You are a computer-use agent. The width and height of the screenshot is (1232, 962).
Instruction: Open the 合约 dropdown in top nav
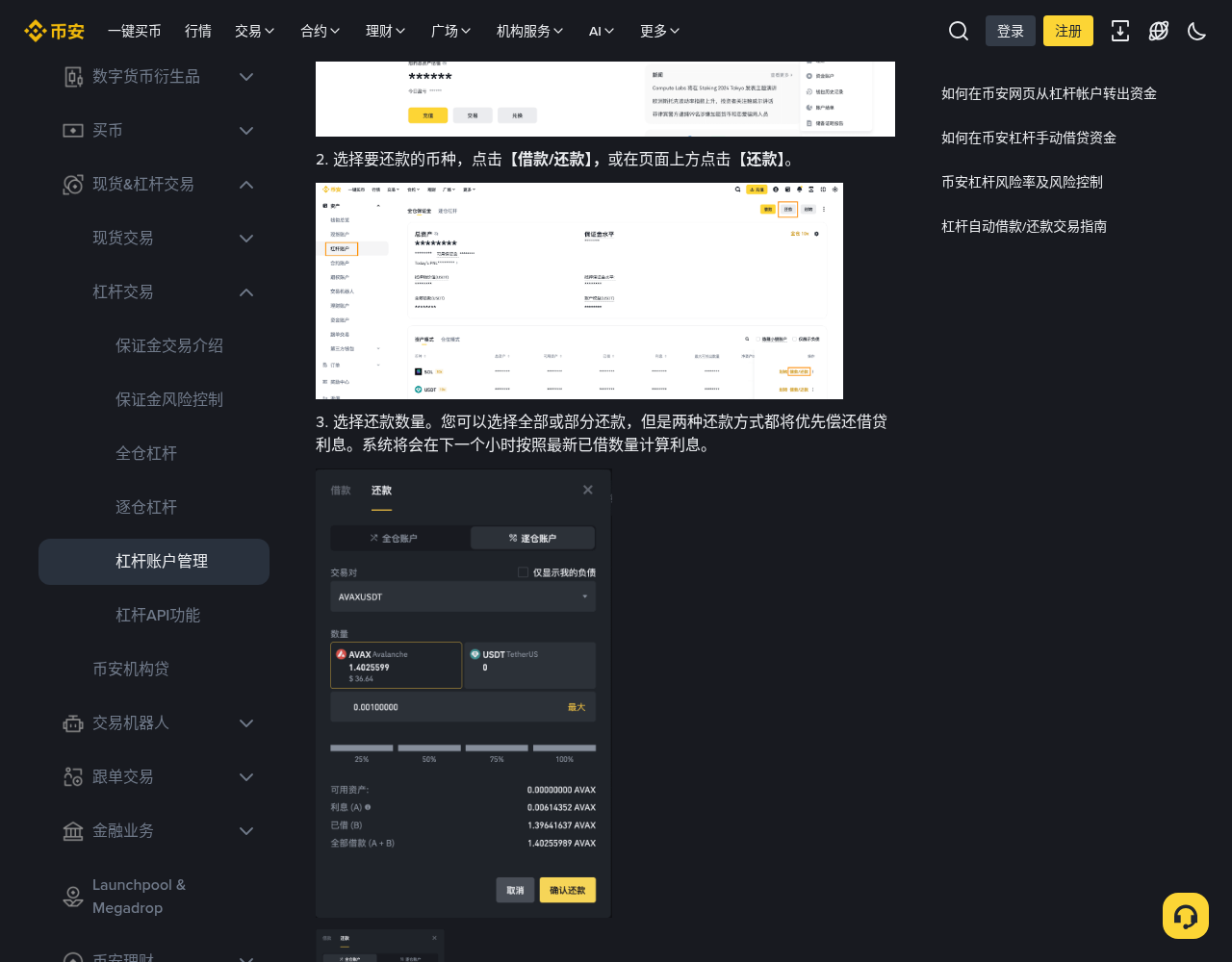point(321,31)
